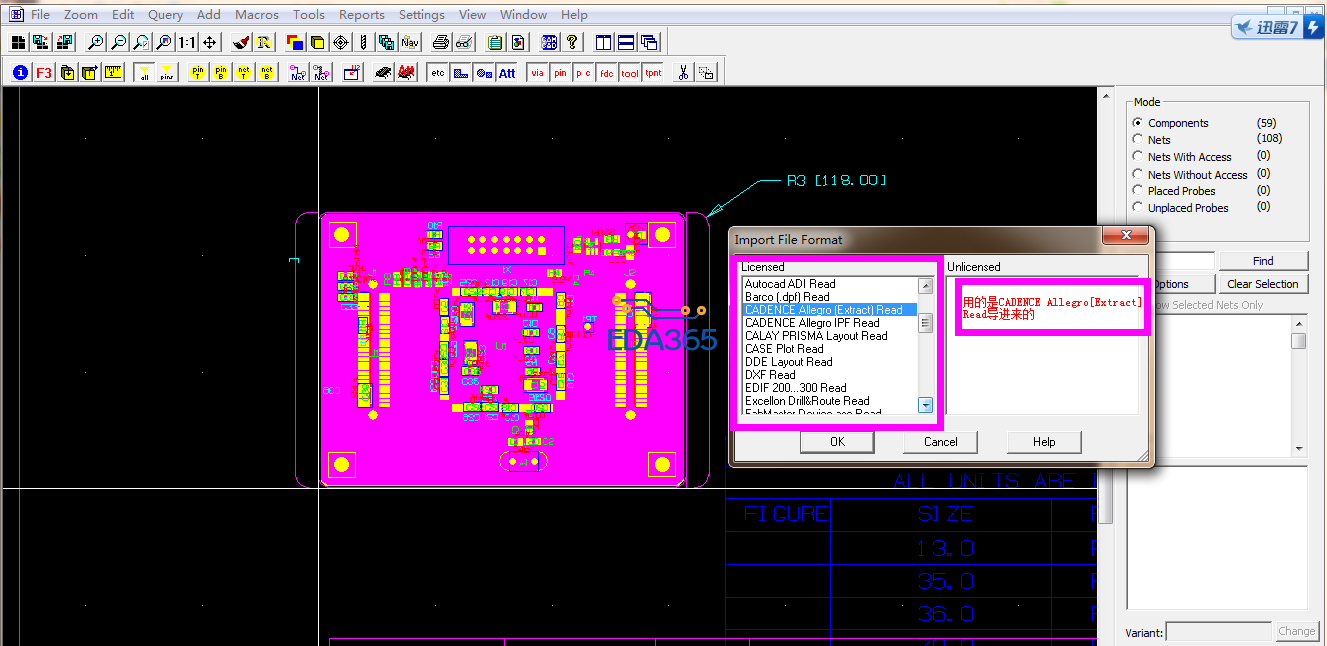This screenshot has width=1327, height=646.
Task: Click the F3 toolbar button
Action: [x=44, y=73]
